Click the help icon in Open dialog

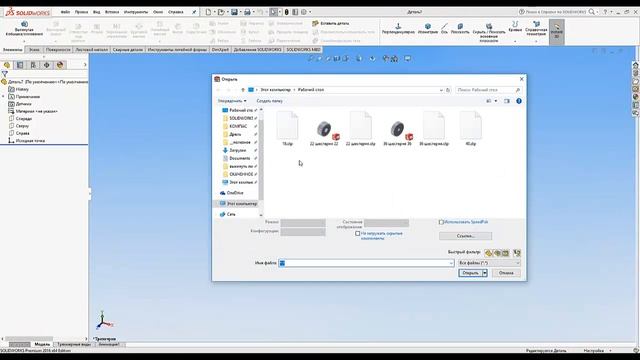[519, 101]
